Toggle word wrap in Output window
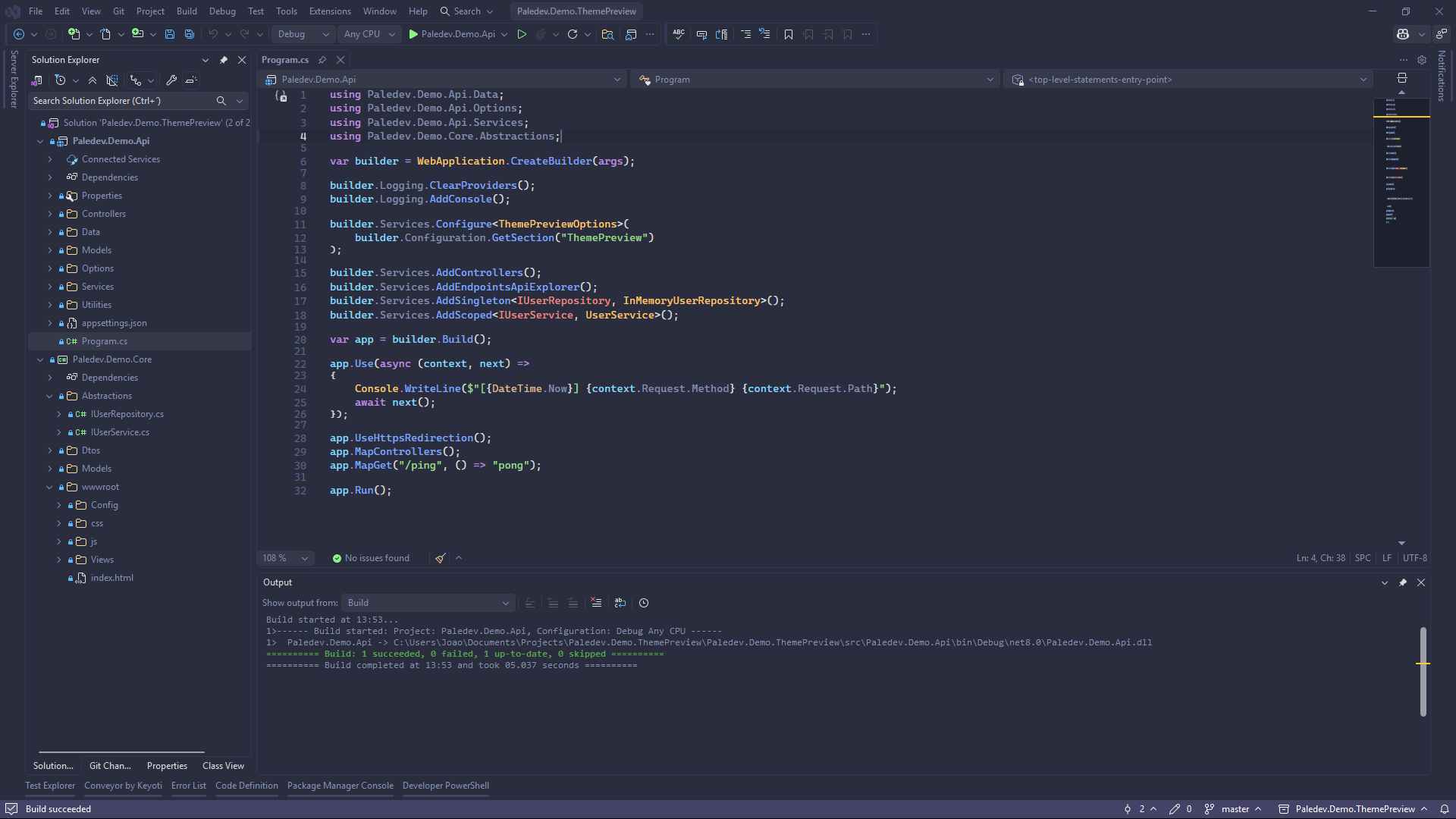This screenshot has height=819, width=1456. [620, 603]
